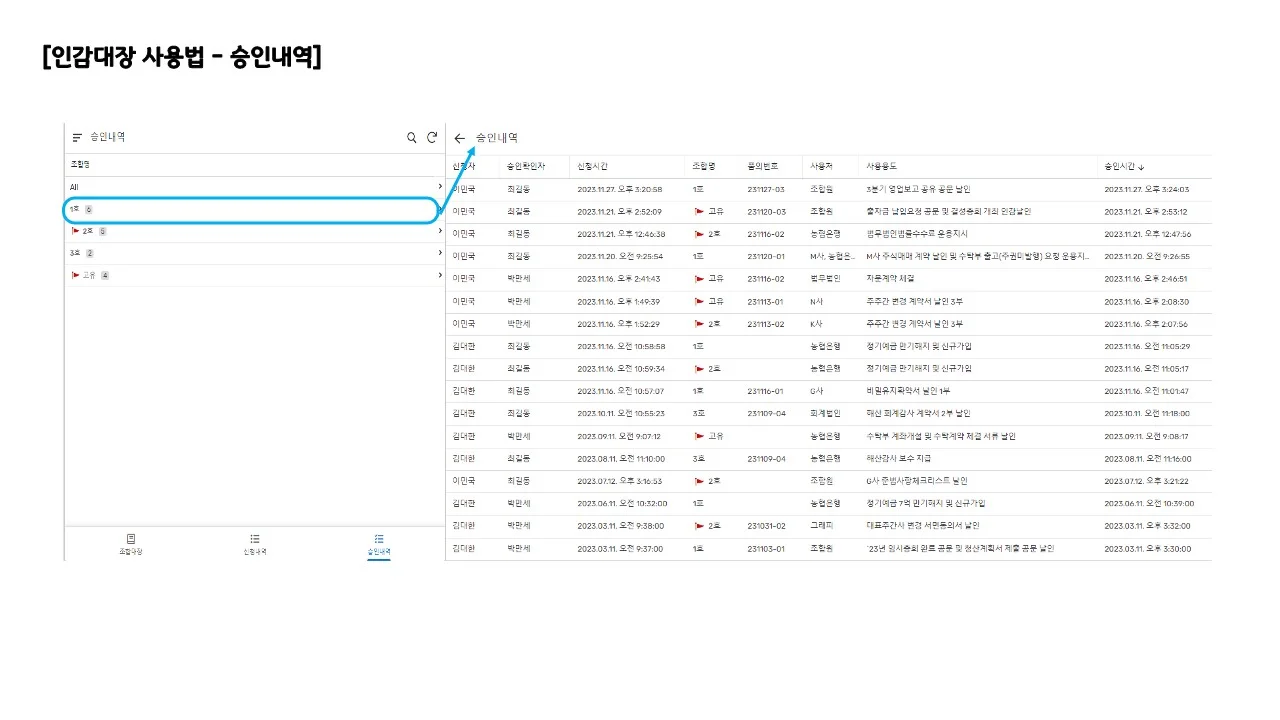Select the 3조 group row
This screenshot has height=720, width=1280.
254,253
